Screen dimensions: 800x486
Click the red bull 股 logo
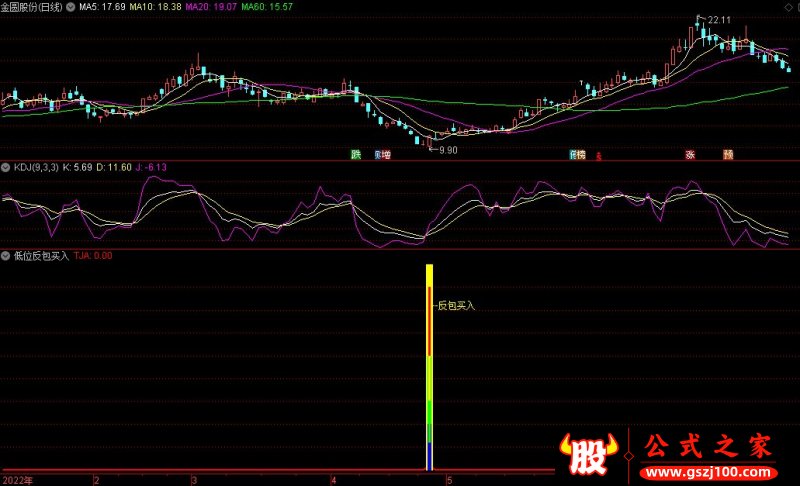tap(588, 454)
